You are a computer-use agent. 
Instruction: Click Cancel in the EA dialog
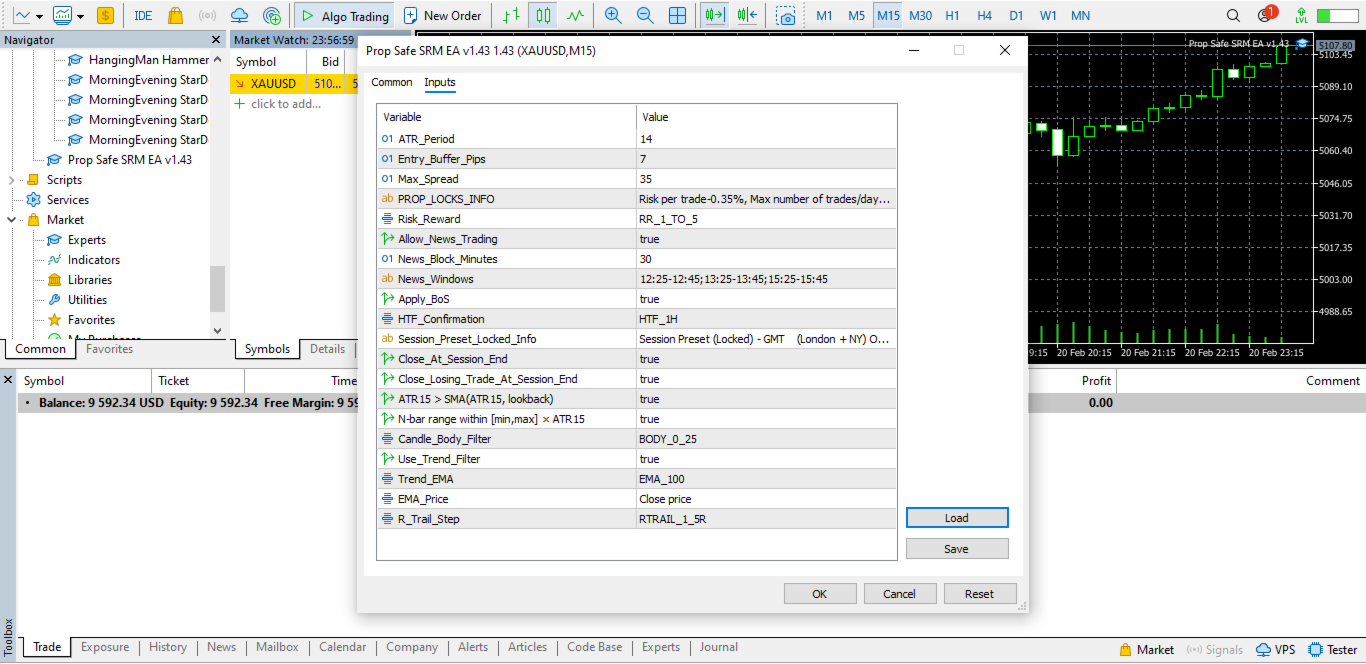[900, 594]
